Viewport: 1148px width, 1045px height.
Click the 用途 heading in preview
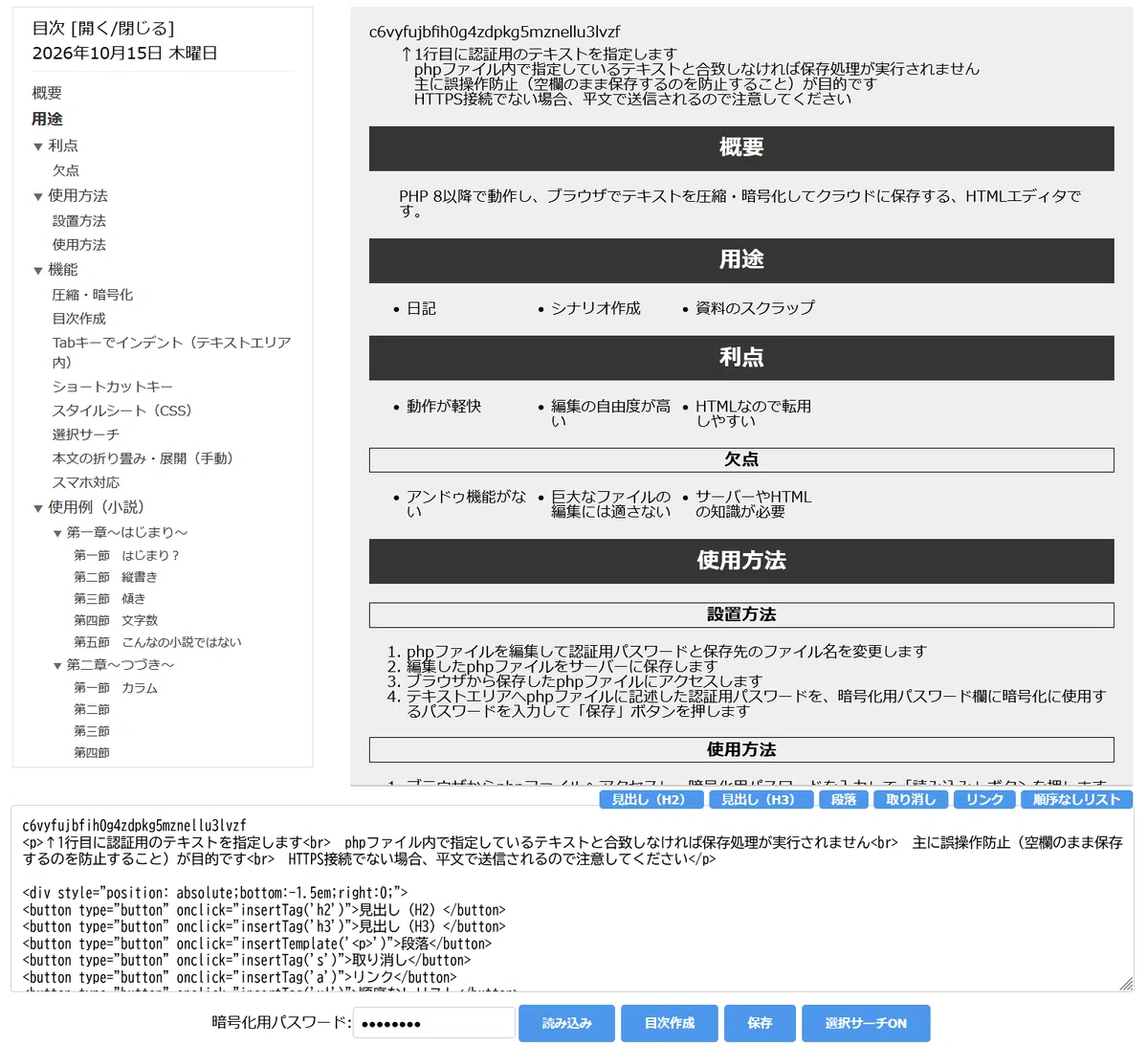coord(741,260)
